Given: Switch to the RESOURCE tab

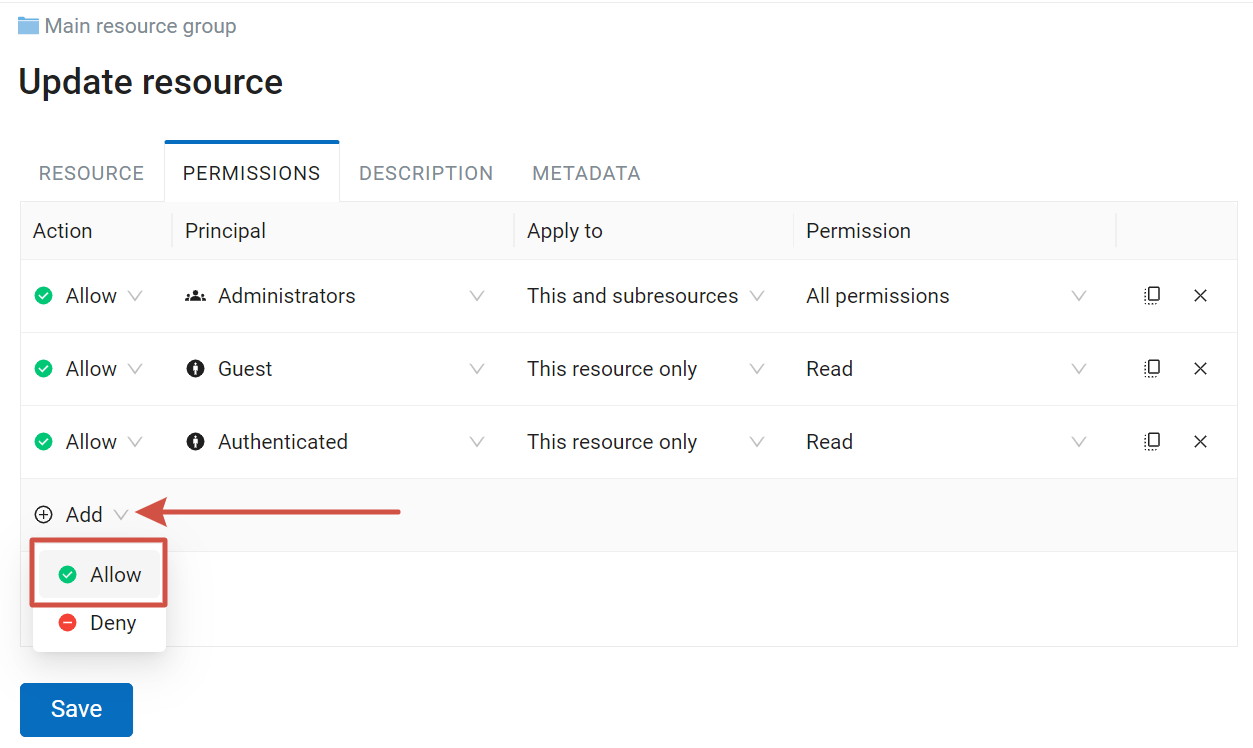Looking at the screenshot, I should (92, 173).
